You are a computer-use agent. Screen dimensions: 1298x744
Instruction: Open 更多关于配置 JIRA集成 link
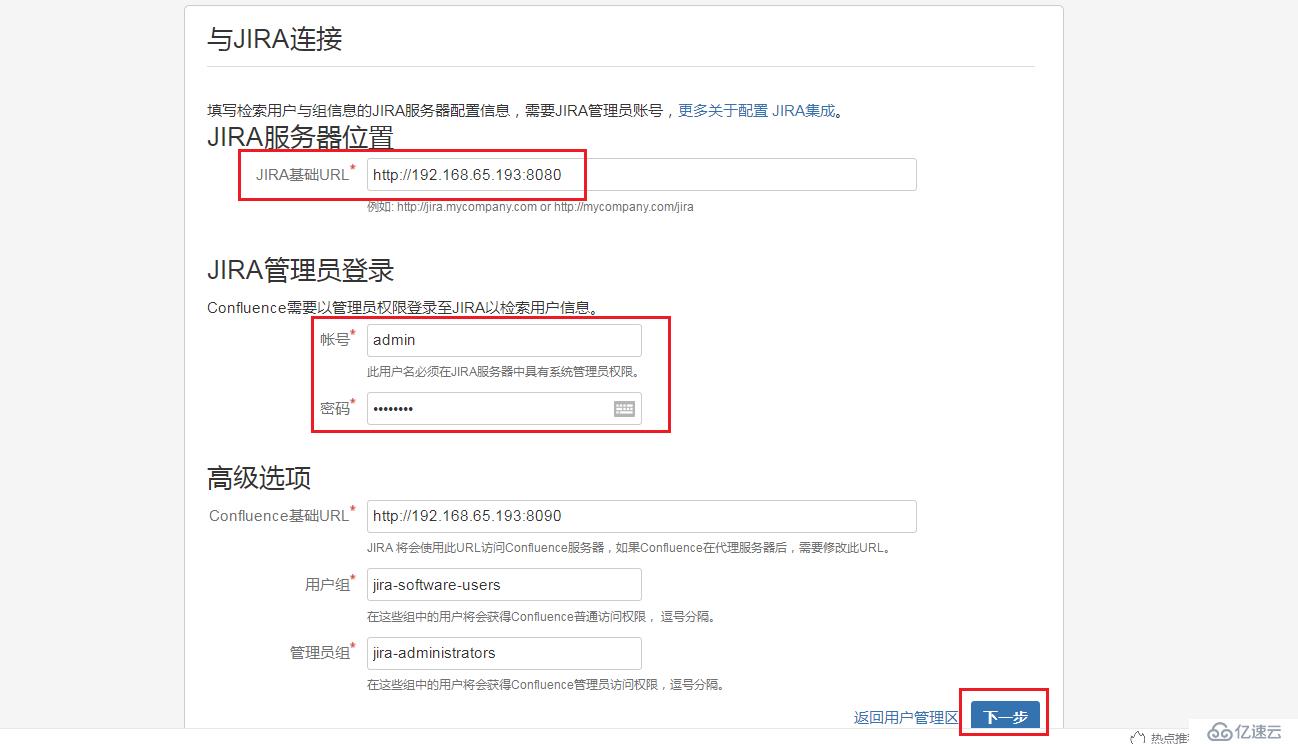[757, 111]
